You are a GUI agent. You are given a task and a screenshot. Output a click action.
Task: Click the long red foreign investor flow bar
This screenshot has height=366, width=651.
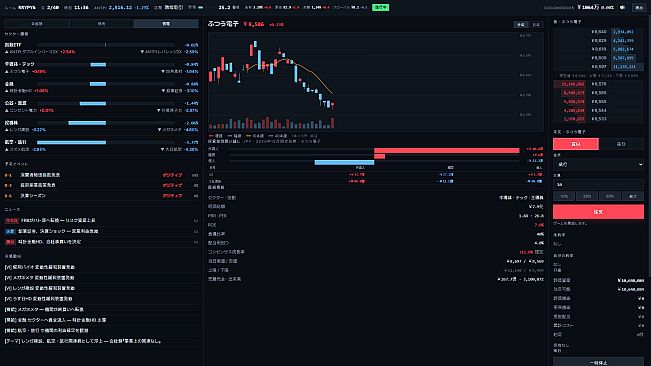[447, 150]
